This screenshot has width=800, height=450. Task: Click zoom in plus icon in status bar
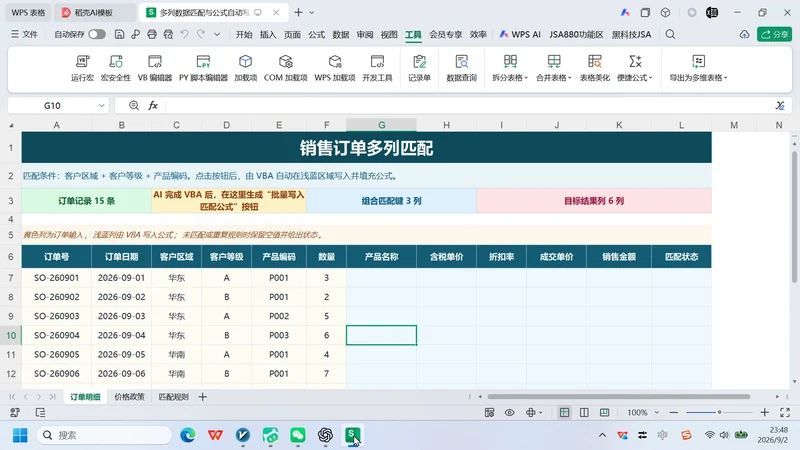[x=764, y=412]
